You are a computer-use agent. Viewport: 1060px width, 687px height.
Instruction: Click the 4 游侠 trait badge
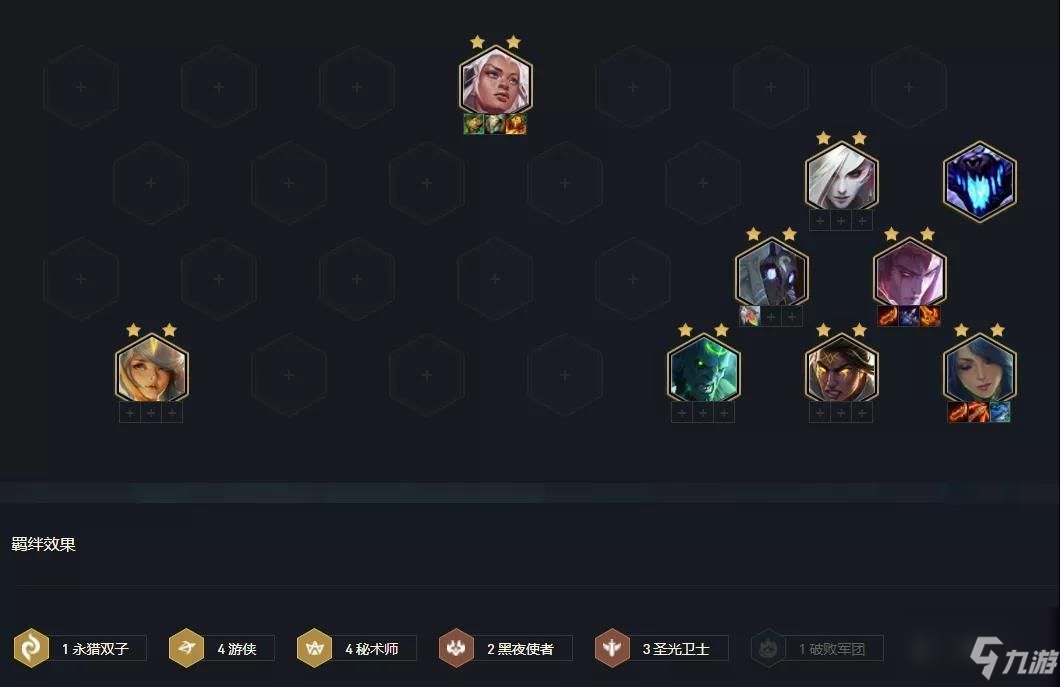221,648
